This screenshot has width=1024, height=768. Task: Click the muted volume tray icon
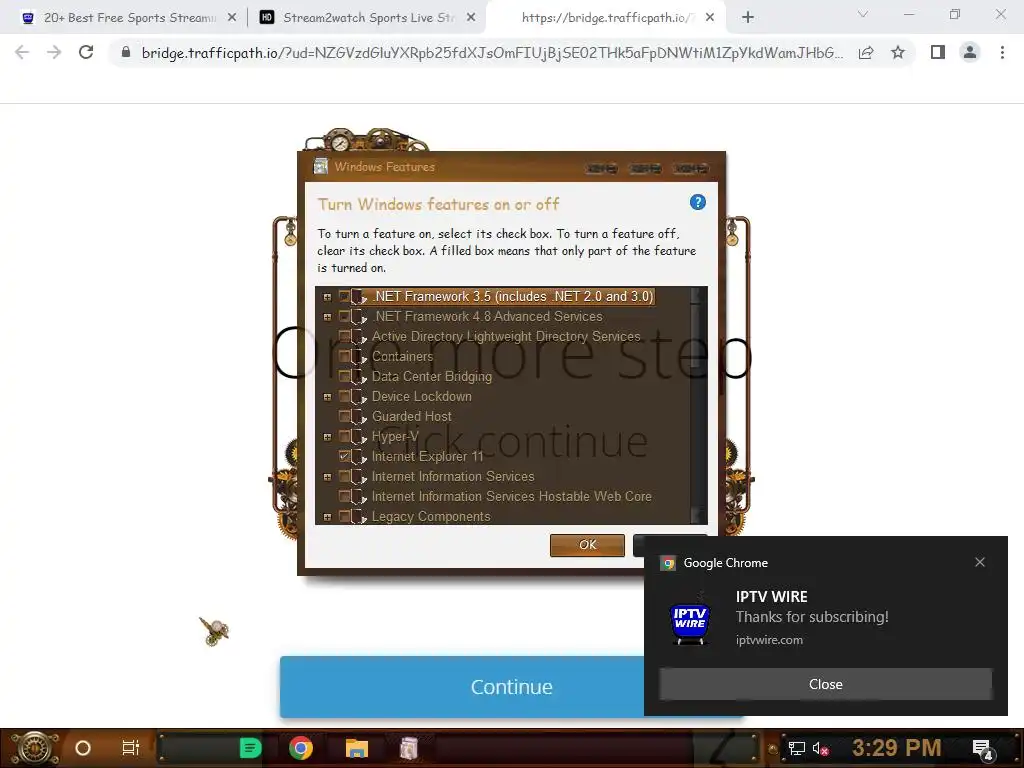(820, 748)
